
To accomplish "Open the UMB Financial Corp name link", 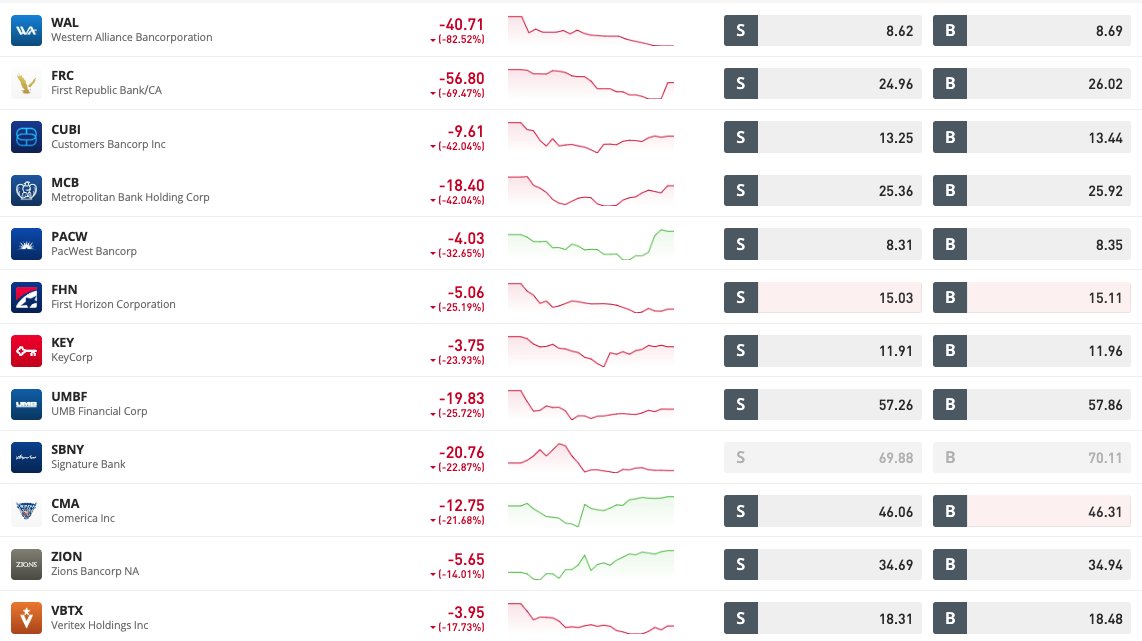I will point(99,411).
